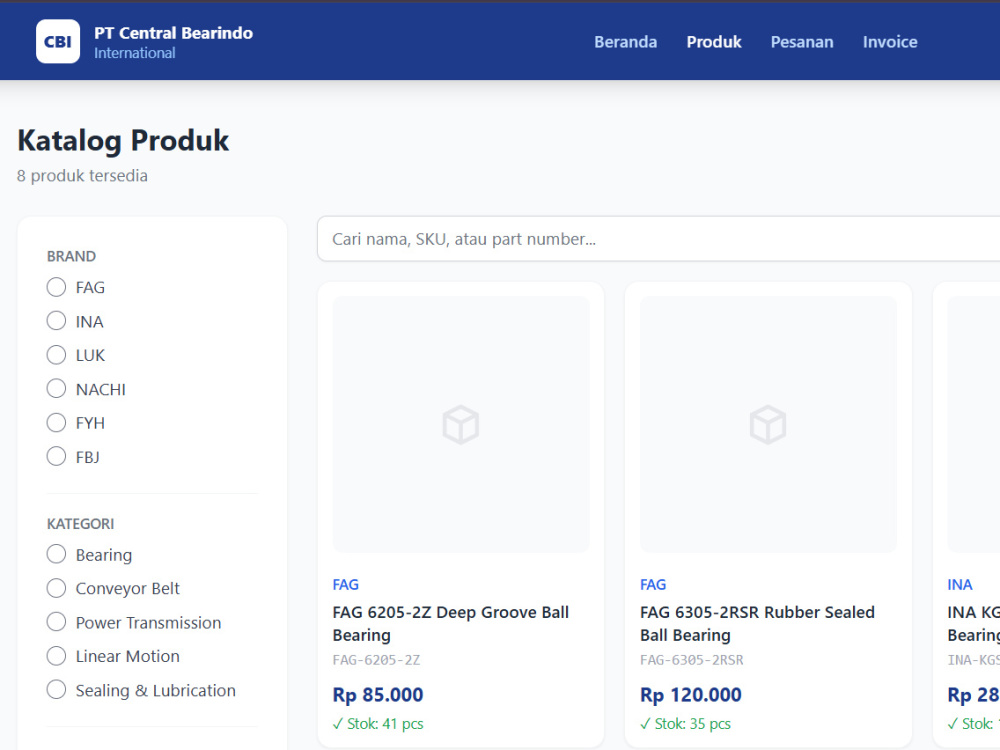
Task: Click the KATEGORI section label
Action: [80, 524]
